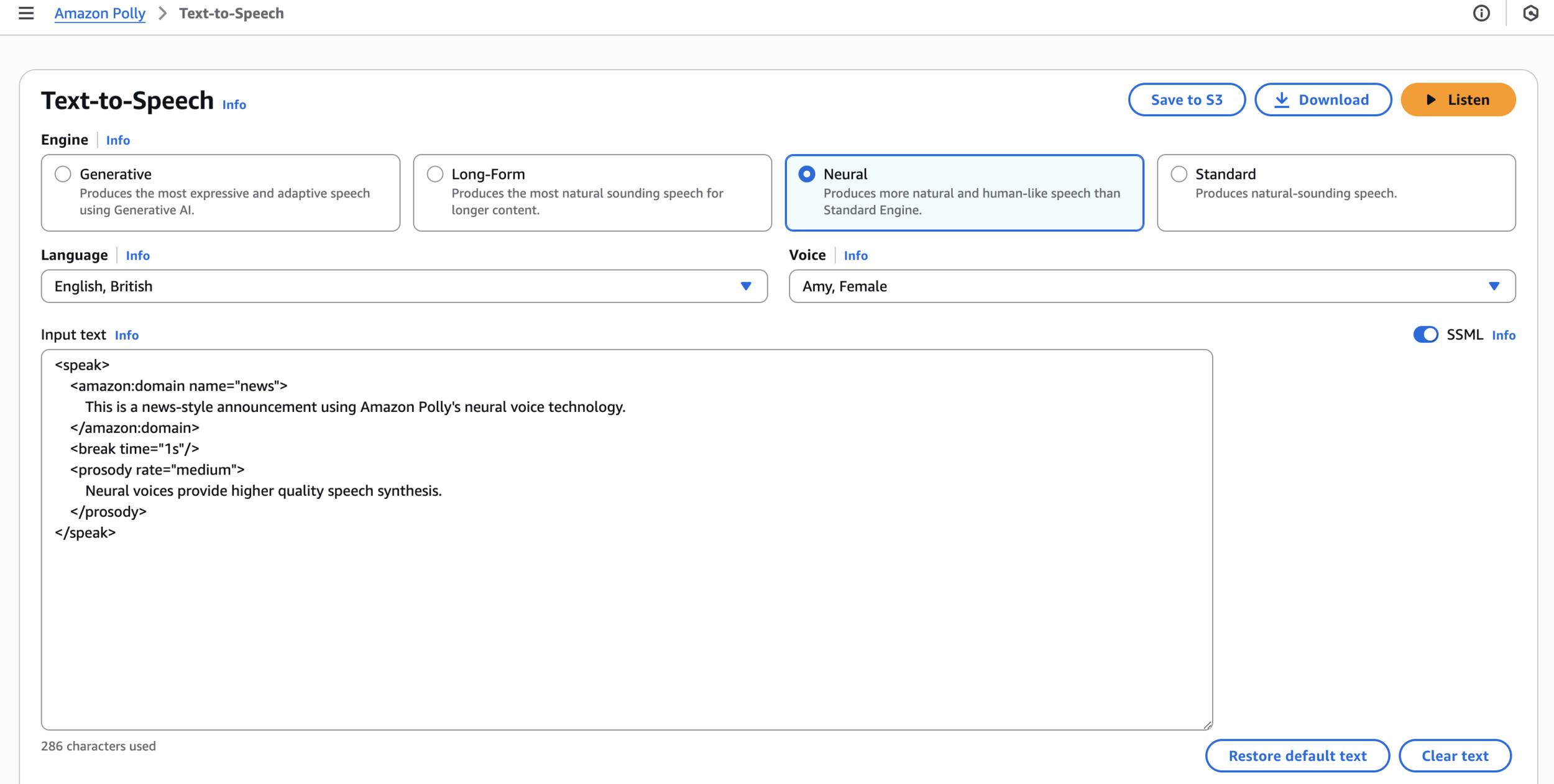Disable the SSML toggle switch

[x=1425, y=335]
